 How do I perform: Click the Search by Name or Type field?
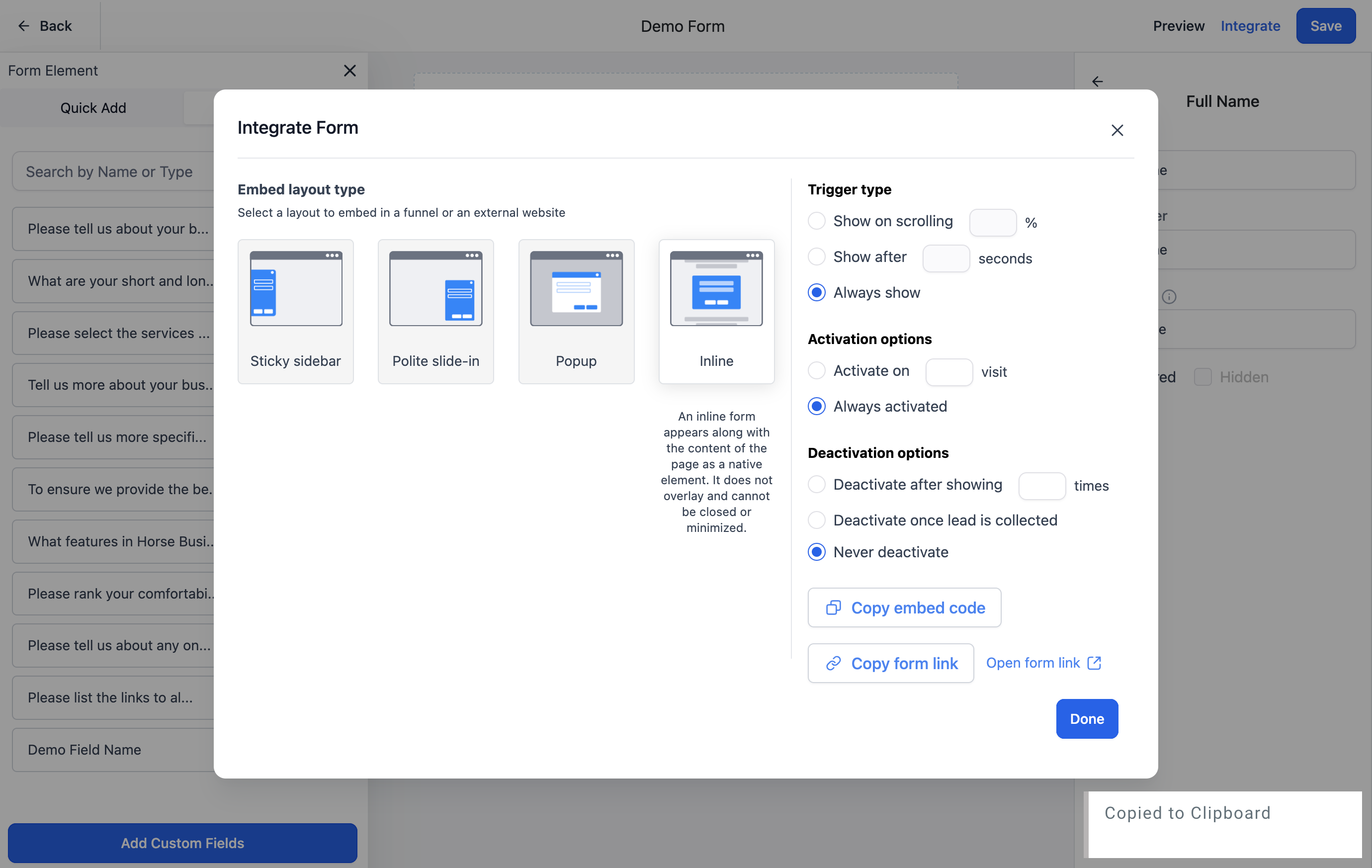(x=114, y=171)
